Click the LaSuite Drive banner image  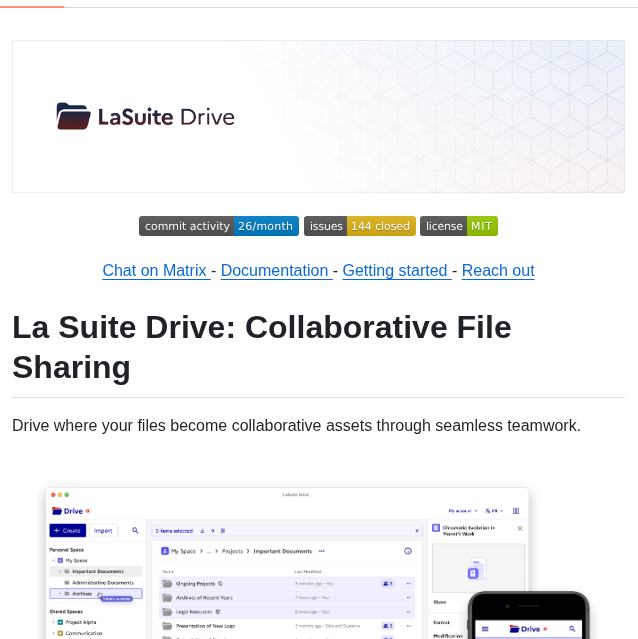(319, 117)
